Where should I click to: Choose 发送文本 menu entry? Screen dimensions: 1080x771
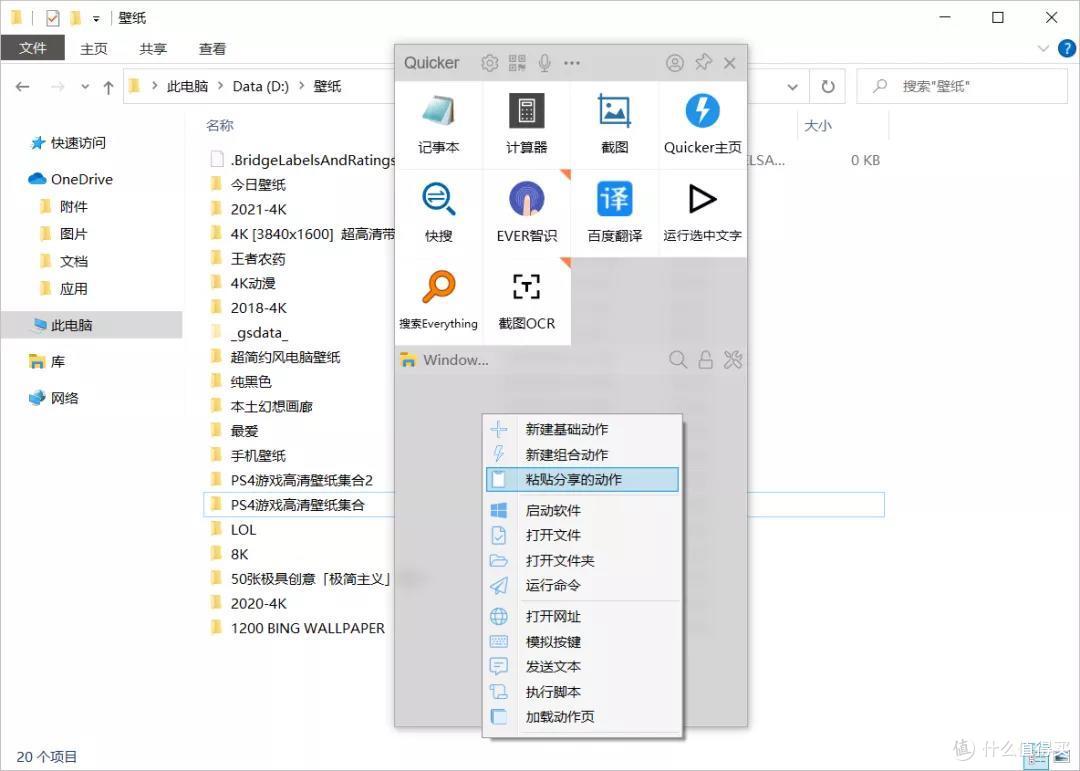(x=583, y=667)
